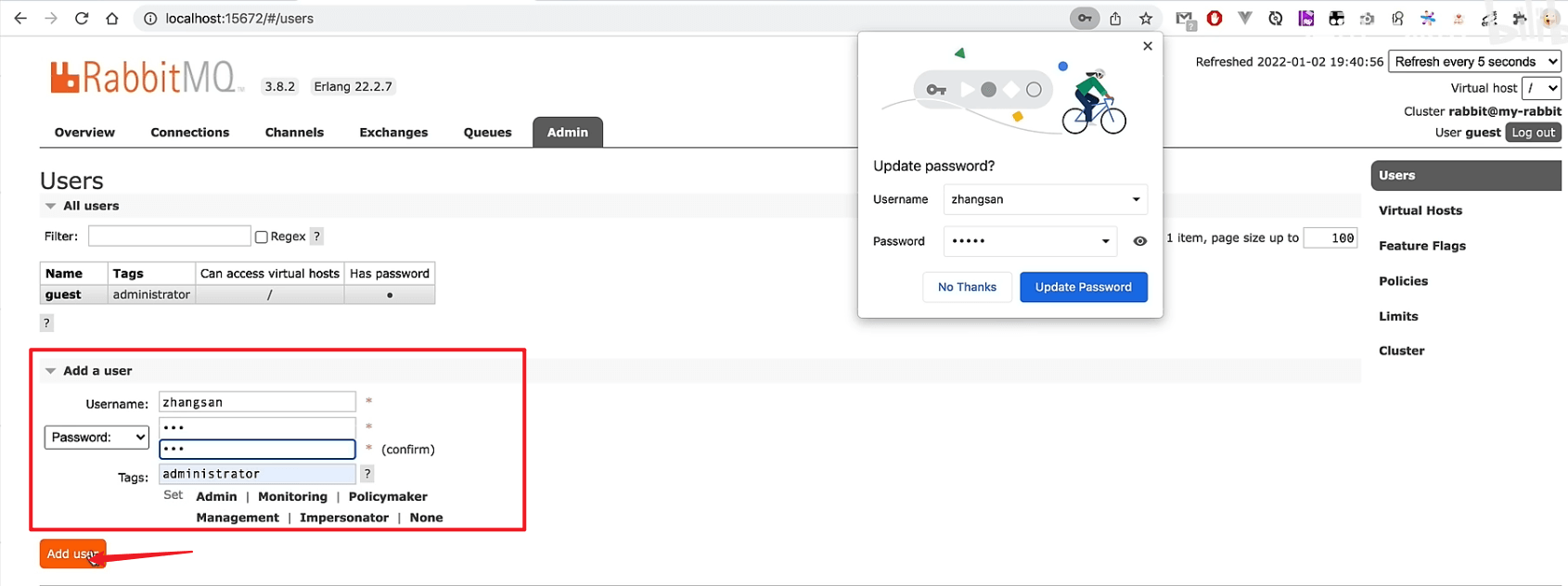Click the Update Password button

[1084, 287]
